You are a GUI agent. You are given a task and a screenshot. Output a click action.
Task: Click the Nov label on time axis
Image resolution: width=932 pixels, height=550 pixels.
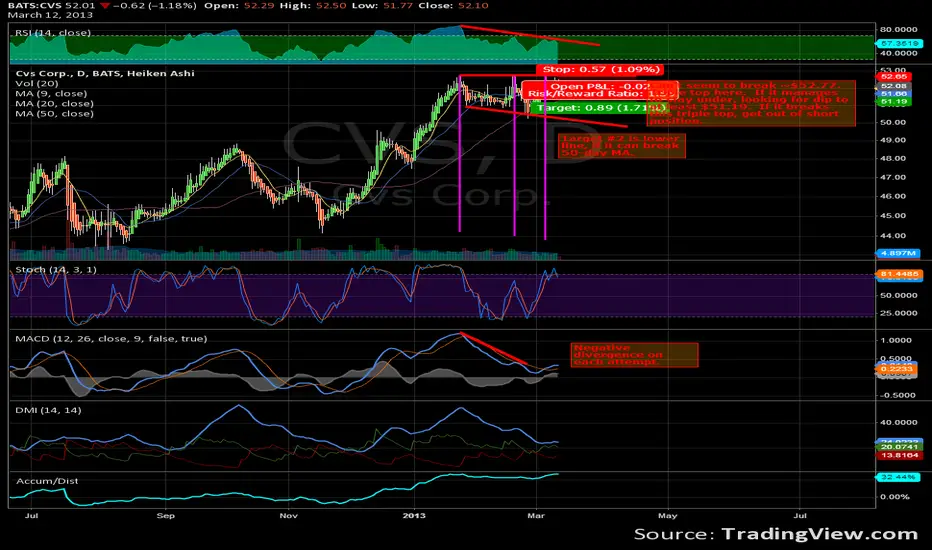[288, 516]
